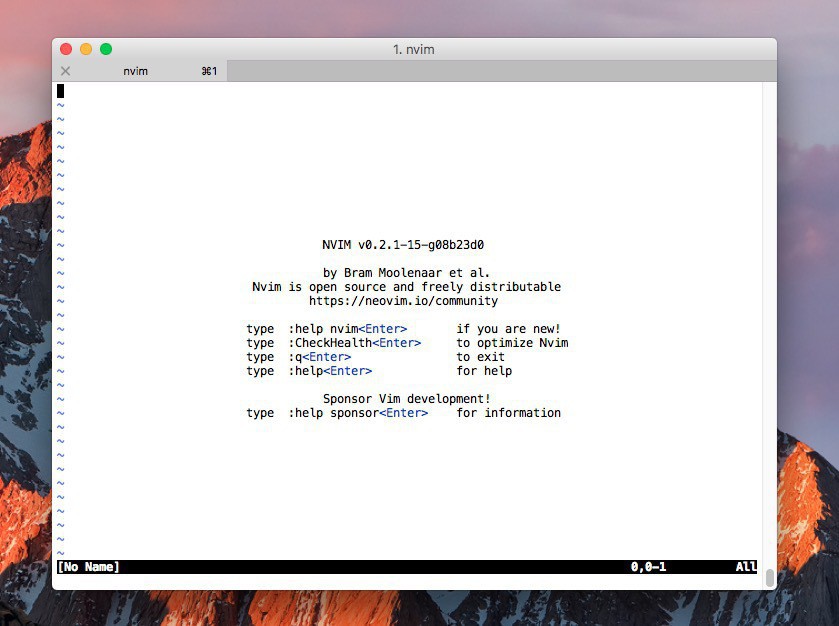839x626 pixels.
Task: Click the yellow minimize window button
Action: tap(86, 49)
